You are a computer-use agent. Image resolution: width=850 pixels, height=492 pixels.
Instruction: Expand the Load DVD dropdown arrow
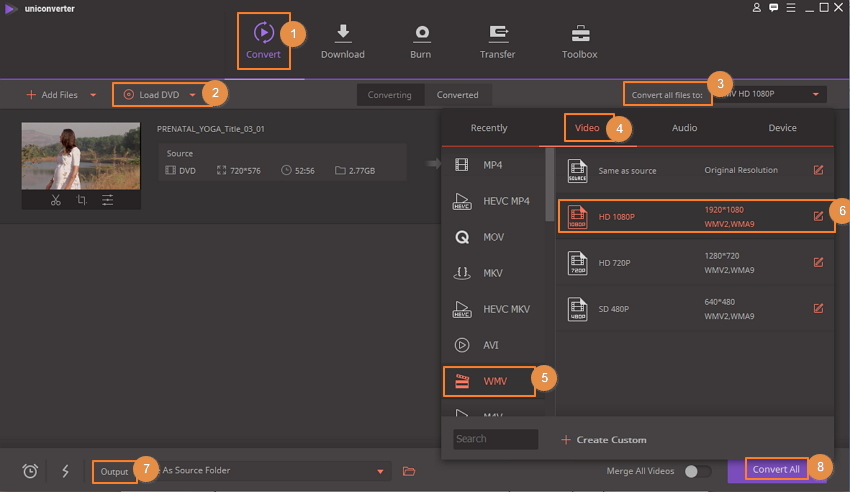pyautogui.click(x=192, y=95)
